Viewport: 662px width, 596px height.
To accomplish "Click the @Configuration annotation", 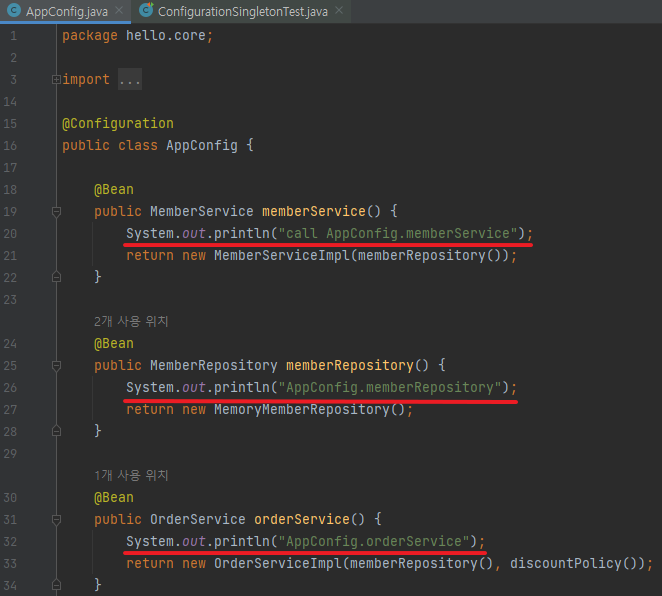I will (x=118, y=124).
